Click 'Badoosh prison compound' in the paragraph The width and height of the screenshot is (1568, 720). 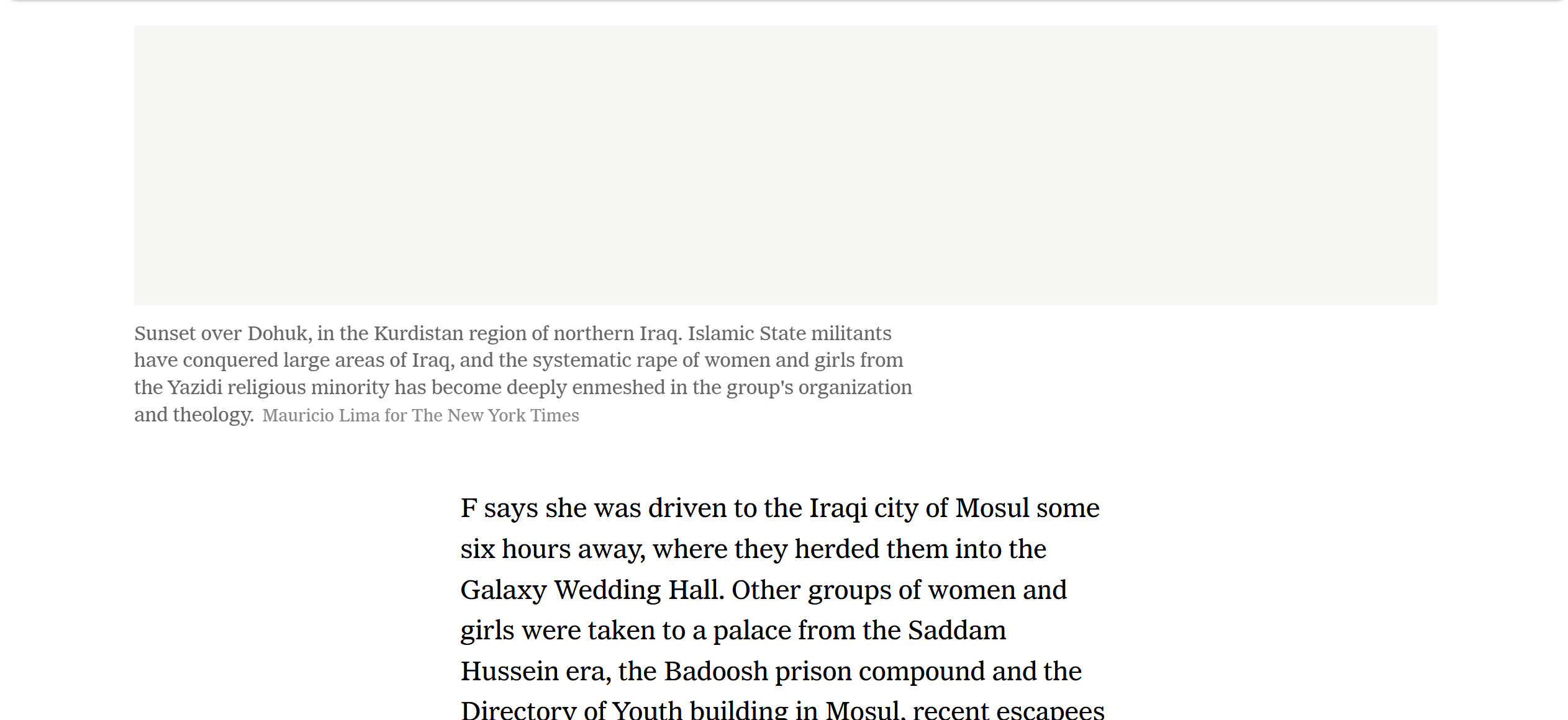click(825, 672)
